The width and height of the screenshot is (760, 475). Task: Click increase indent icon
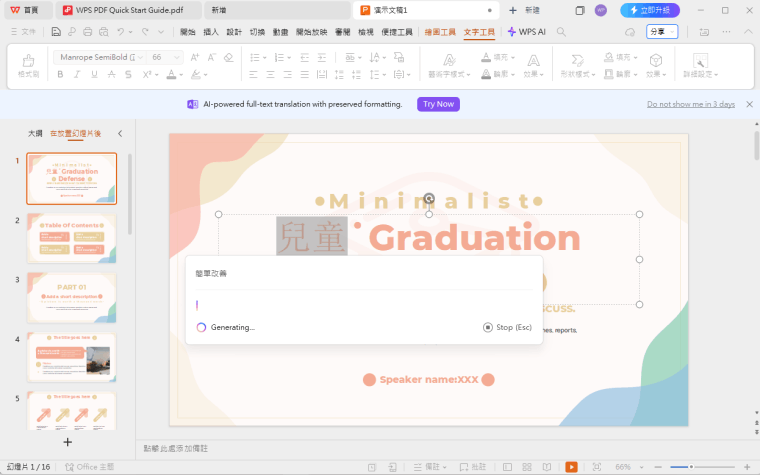(322, 58)
